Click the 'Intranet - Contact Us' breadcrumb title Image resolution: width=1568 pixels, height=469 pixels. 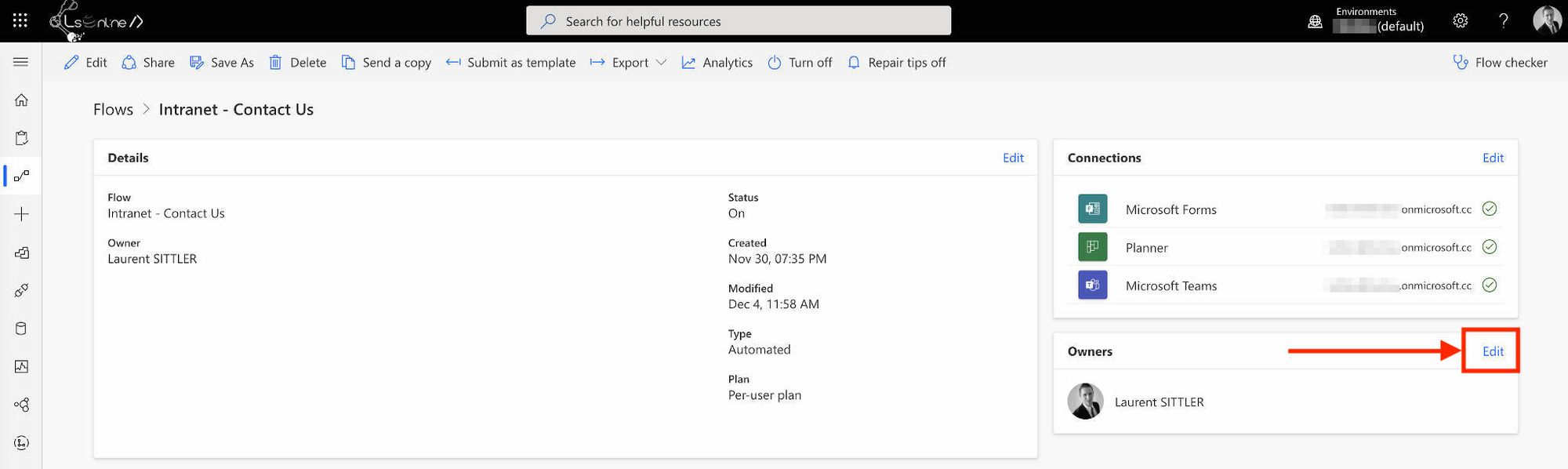point(236,110)
